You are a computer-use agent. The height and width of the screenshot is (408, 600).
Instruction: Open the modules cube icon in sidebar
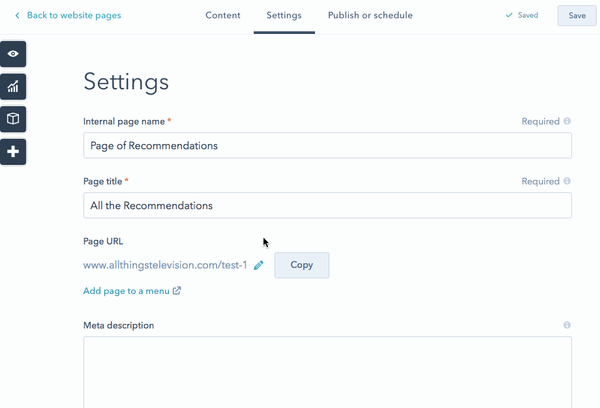point(13,119)
